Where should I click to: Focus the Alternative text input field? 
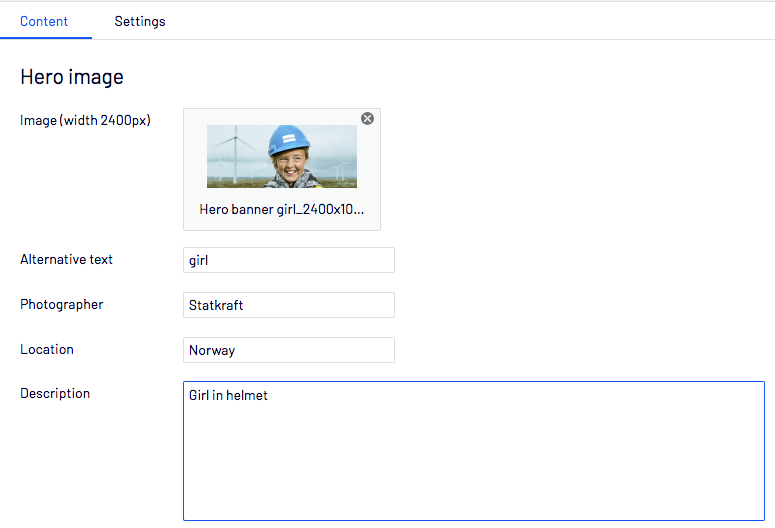point(289,260)
